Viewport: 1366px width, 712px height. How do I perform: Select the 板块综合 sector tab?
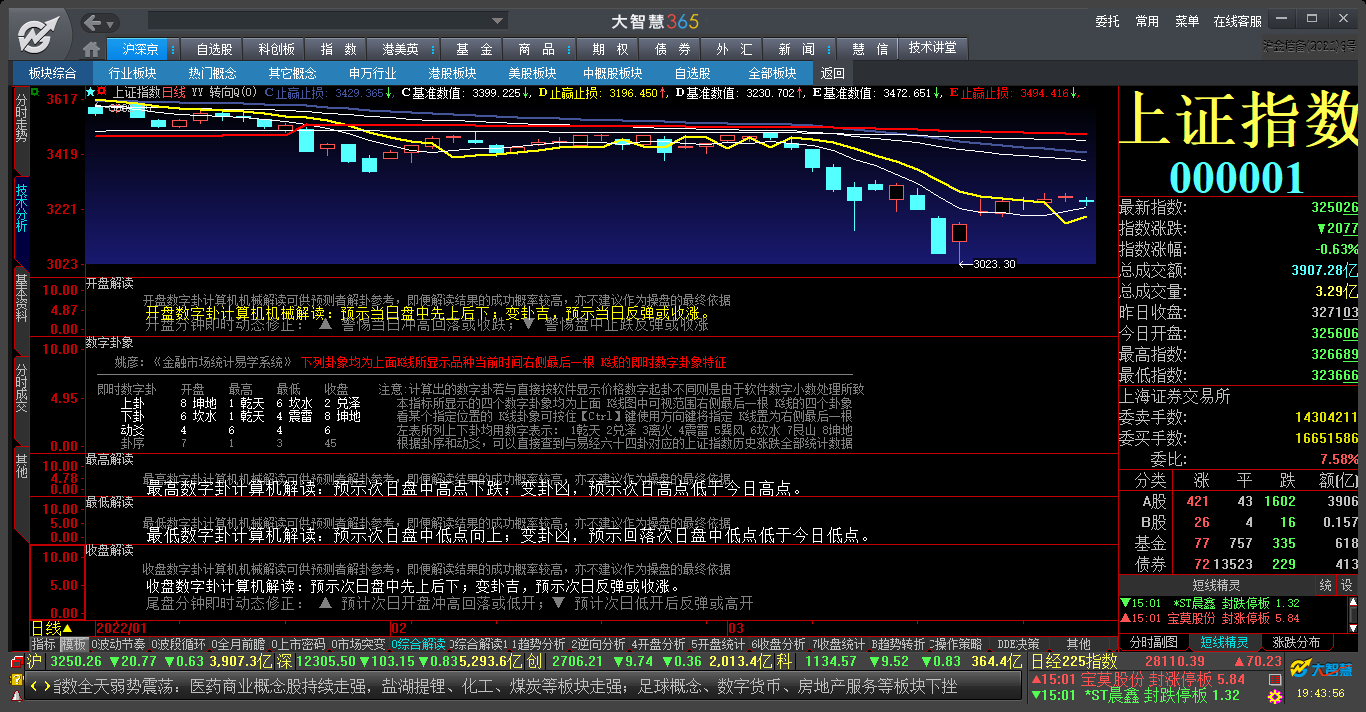(52, 73)
